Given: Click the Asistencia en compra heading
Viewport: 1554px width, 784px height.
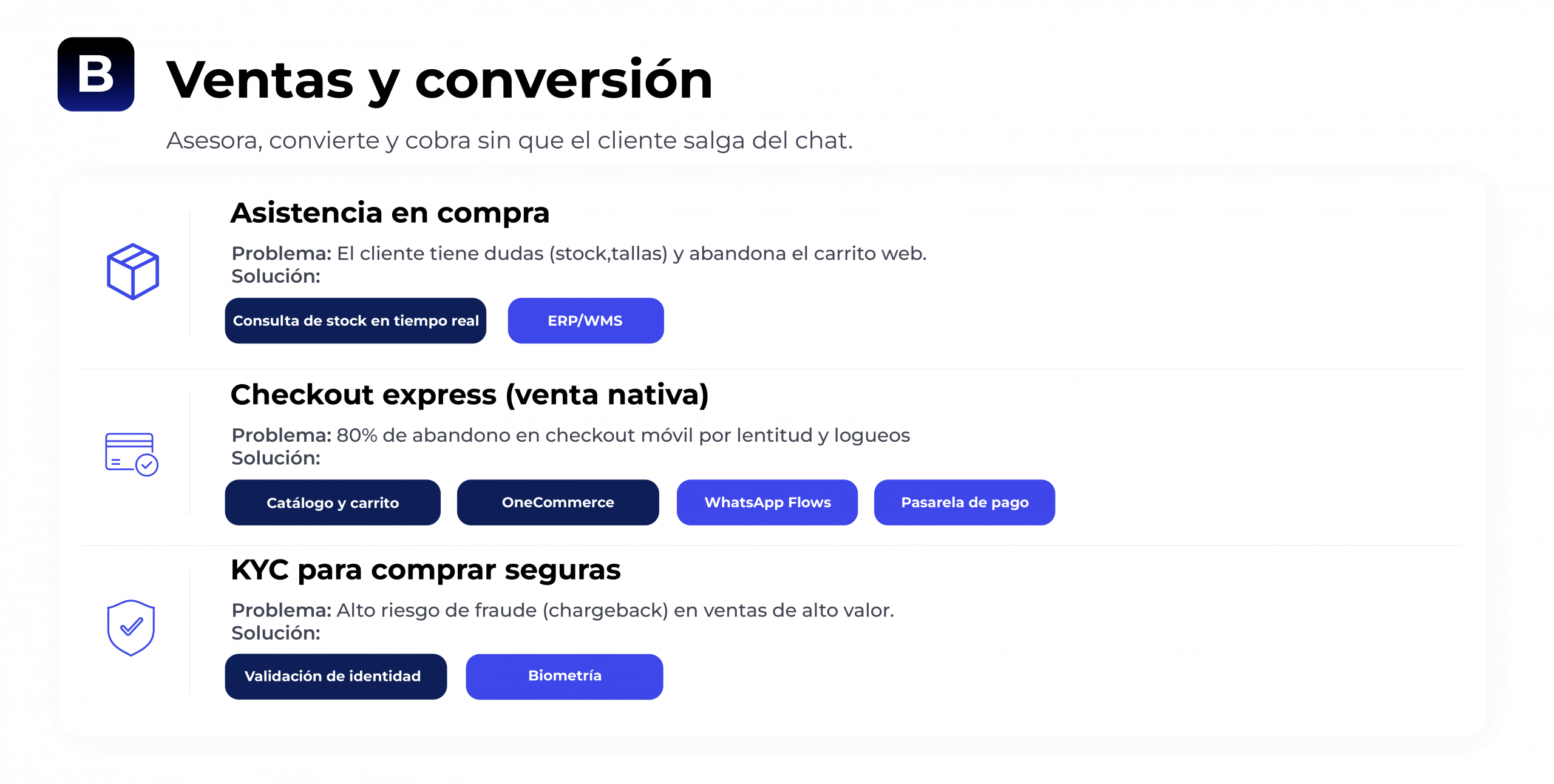Looking at the screenshot, I should tap(390, 214).
